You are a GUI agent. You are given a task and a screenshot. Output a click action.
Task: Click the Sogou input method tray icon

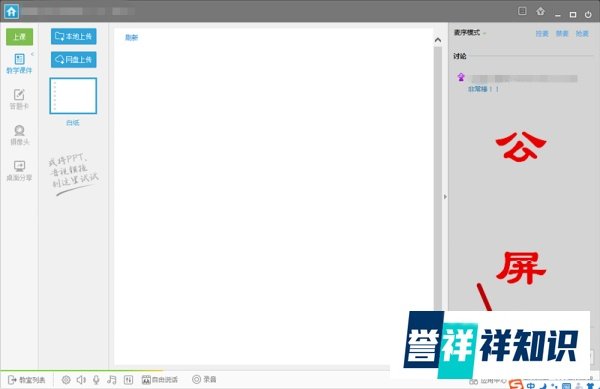point(517,384)
